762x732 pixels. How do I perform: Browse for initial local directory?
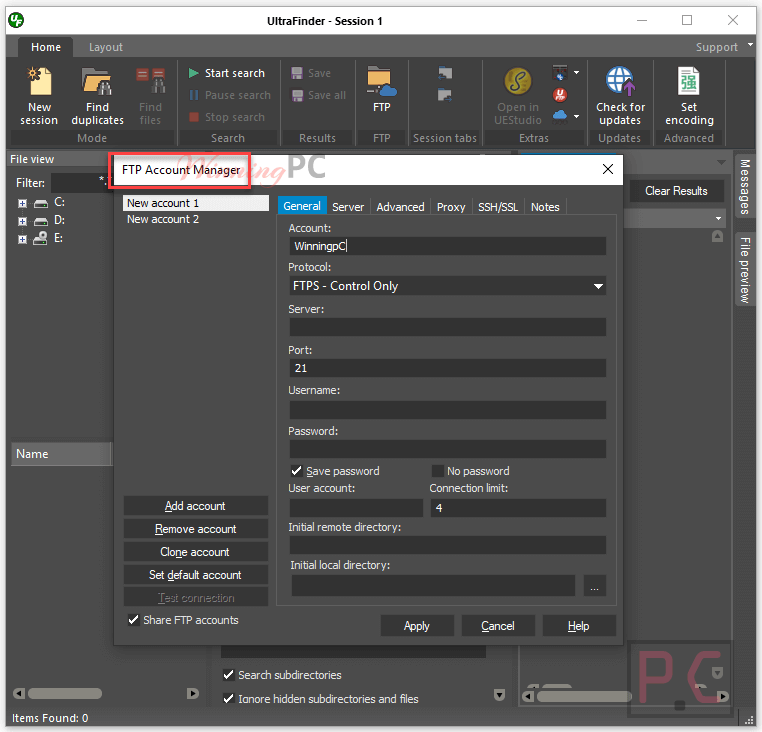(594, 586)
